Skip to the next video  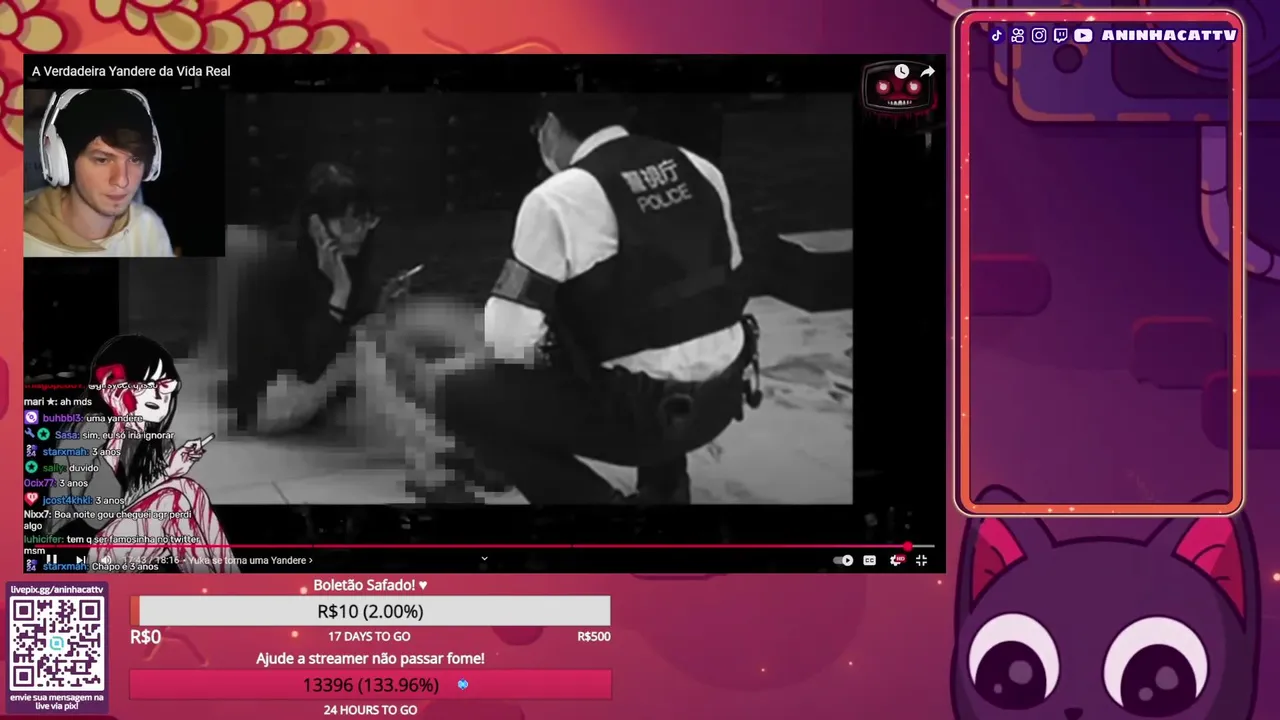point(81,561)
